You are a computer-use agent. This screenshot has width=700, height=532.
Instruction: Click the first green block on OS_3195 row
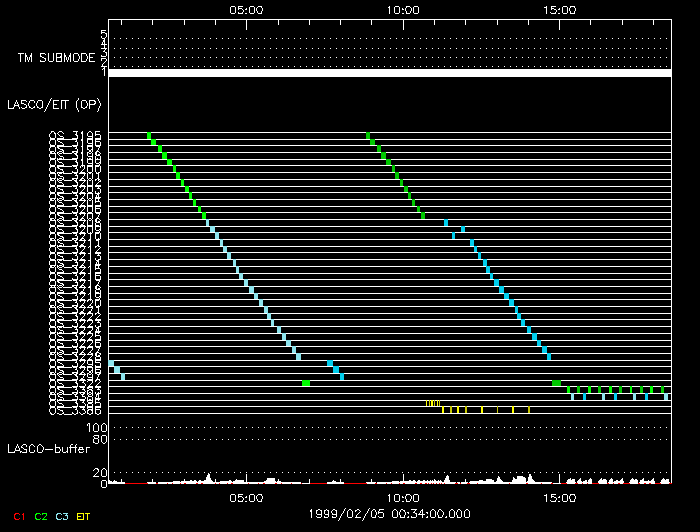click(150, 135)
